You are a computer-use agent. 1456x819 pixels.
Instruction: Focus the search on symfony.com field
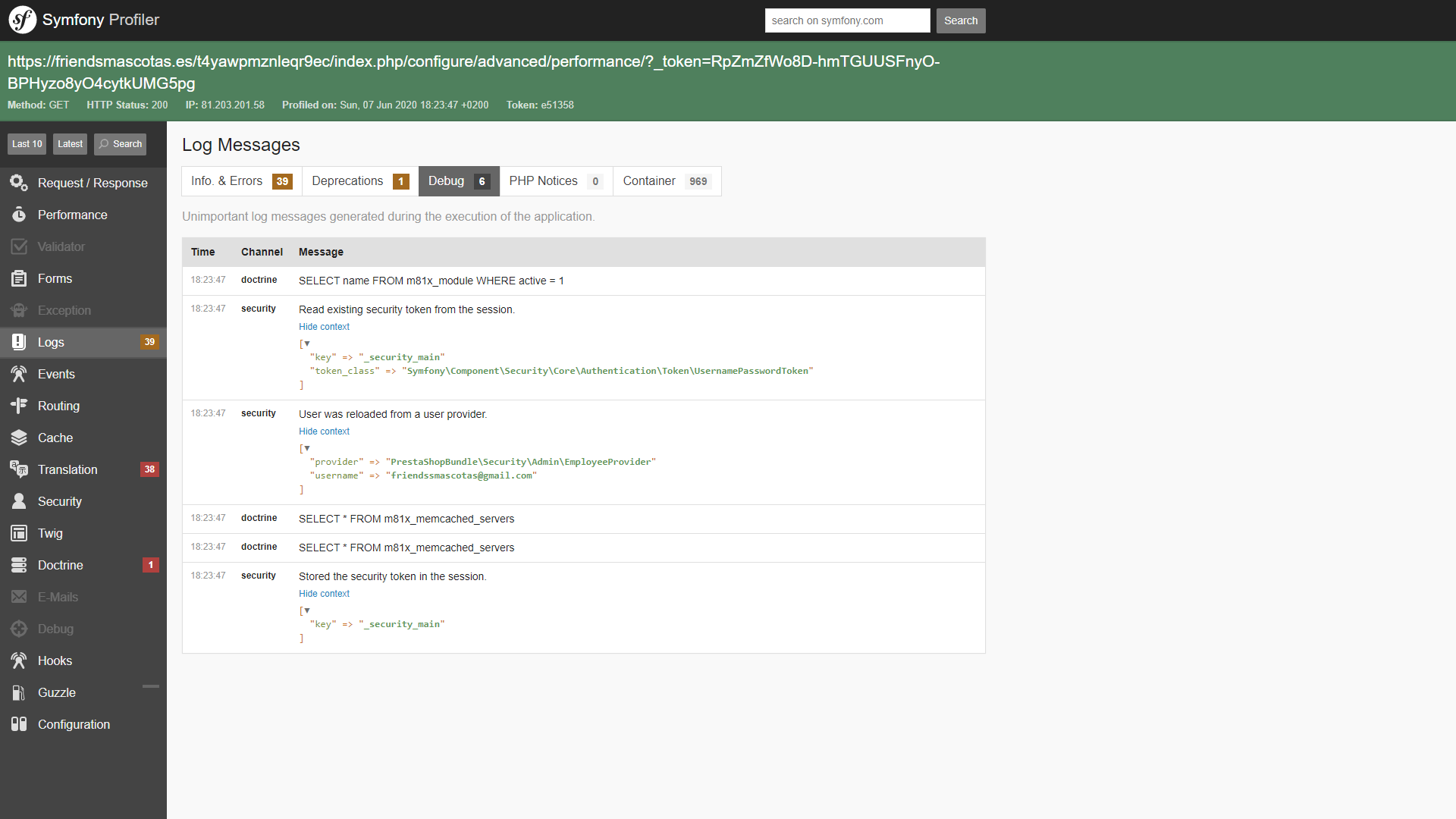(847, 20)
